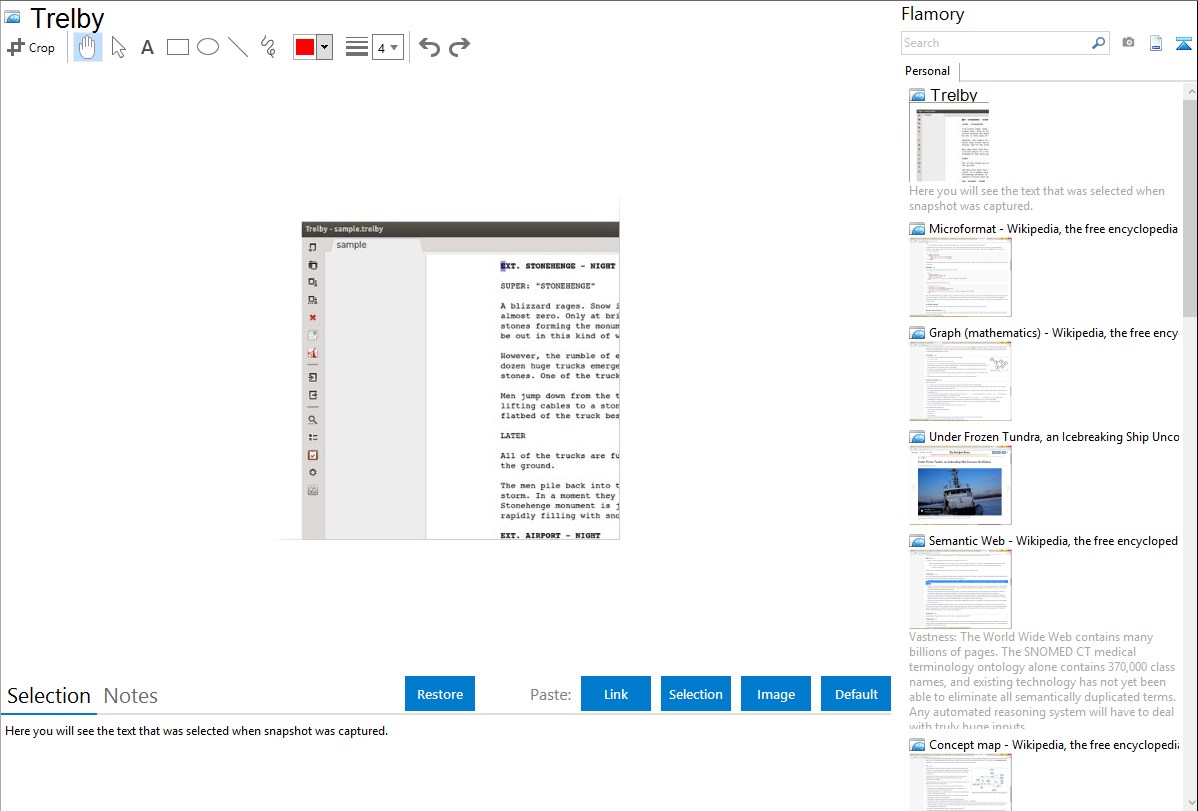Click the Restore button
Image resolution: width=1198 pixels, height=811 pixels.
(x=440, y=694)
